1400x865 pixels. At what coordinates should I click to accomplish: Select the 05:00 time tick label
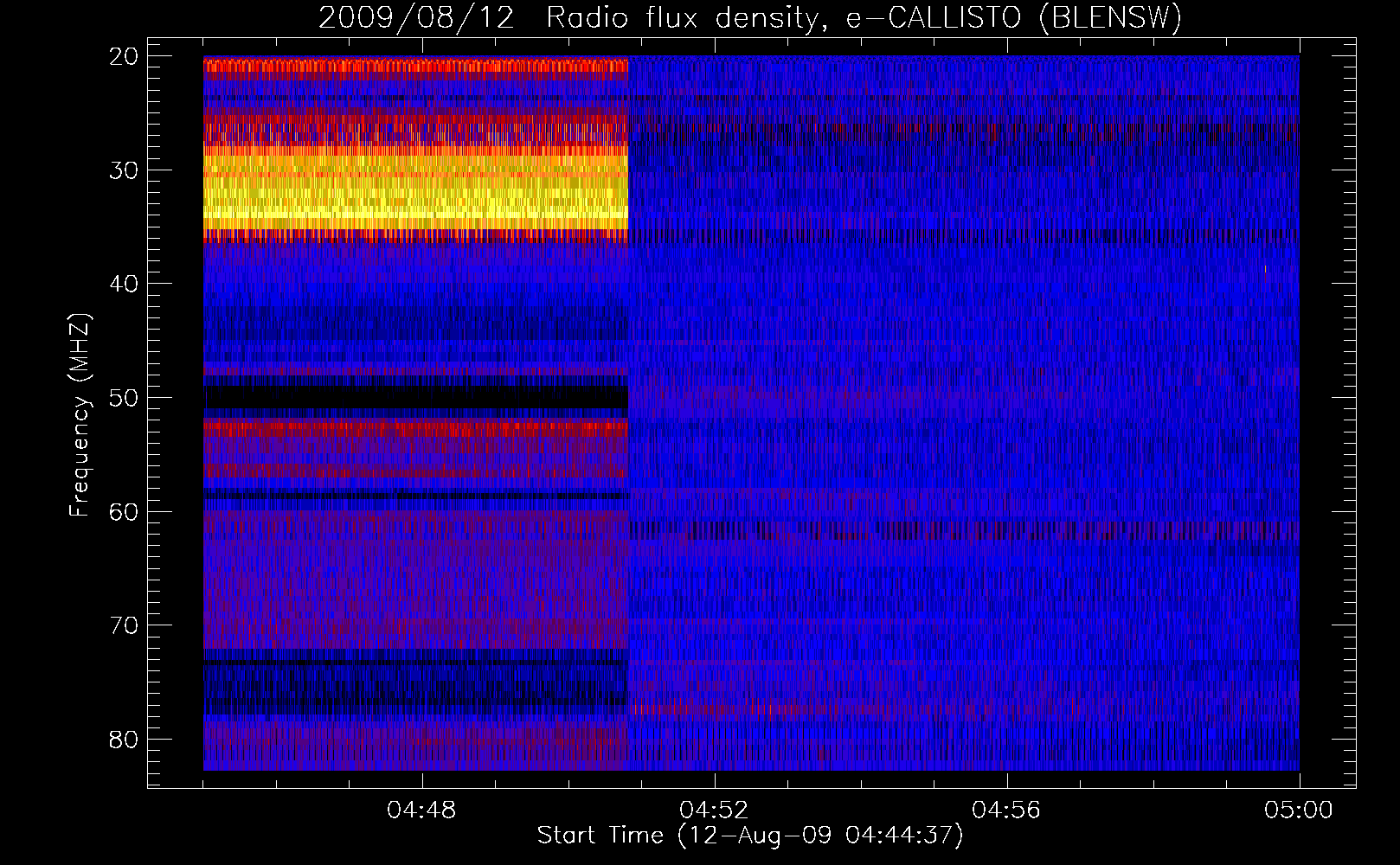[1299, 811]
